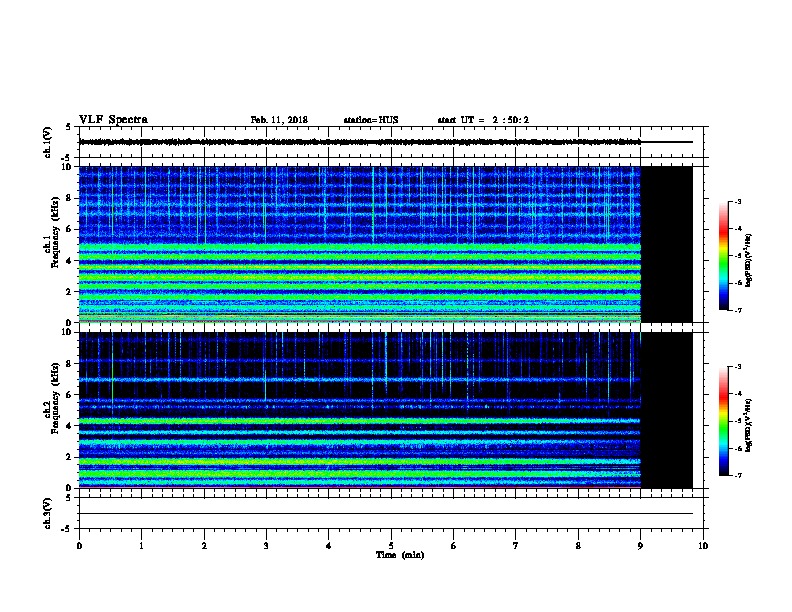Click time axis tick label "1"

[x=141, y=546]
